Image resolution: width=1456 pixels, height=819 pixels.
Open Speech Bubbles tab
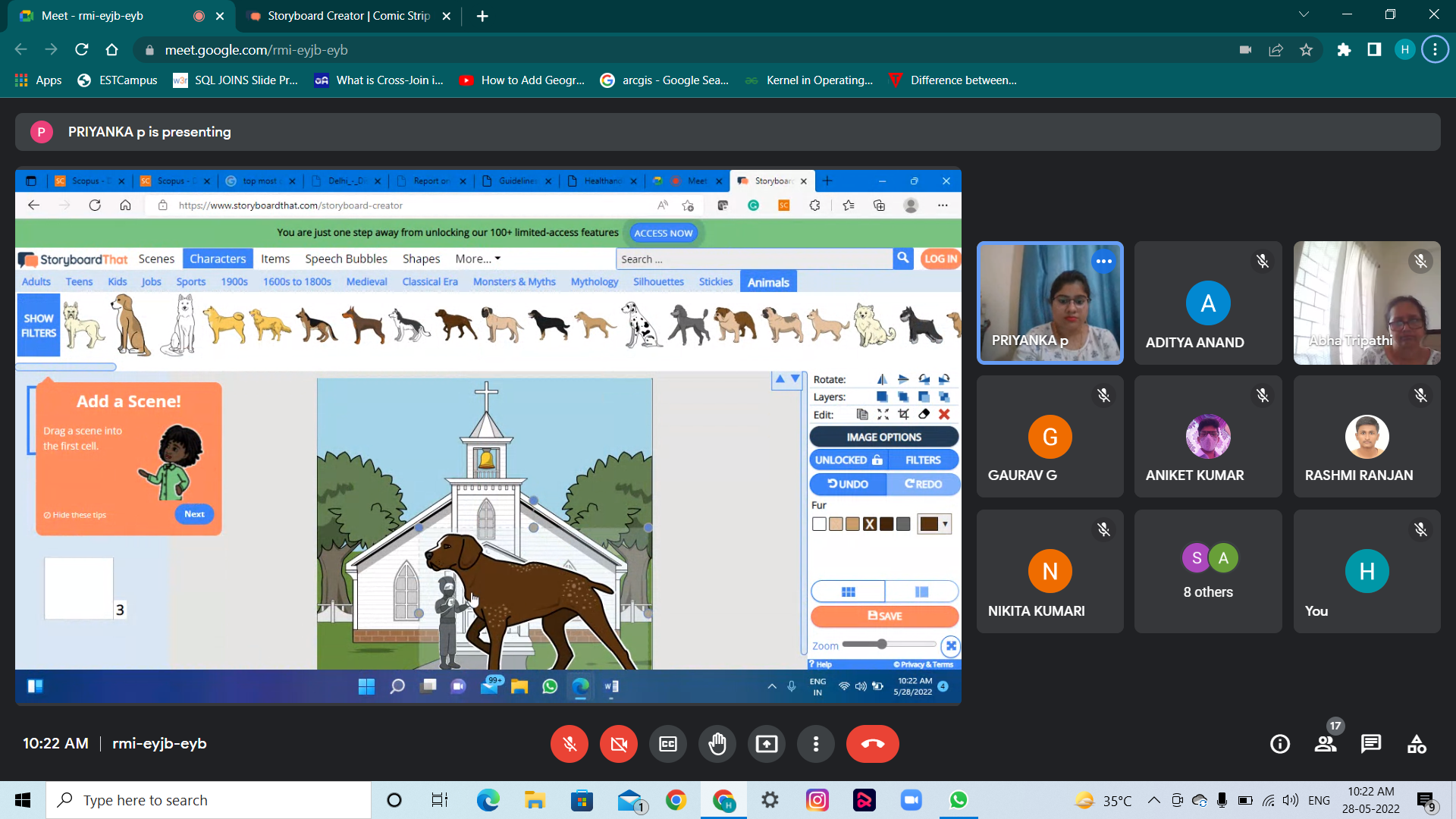click(x=346, y=259)
